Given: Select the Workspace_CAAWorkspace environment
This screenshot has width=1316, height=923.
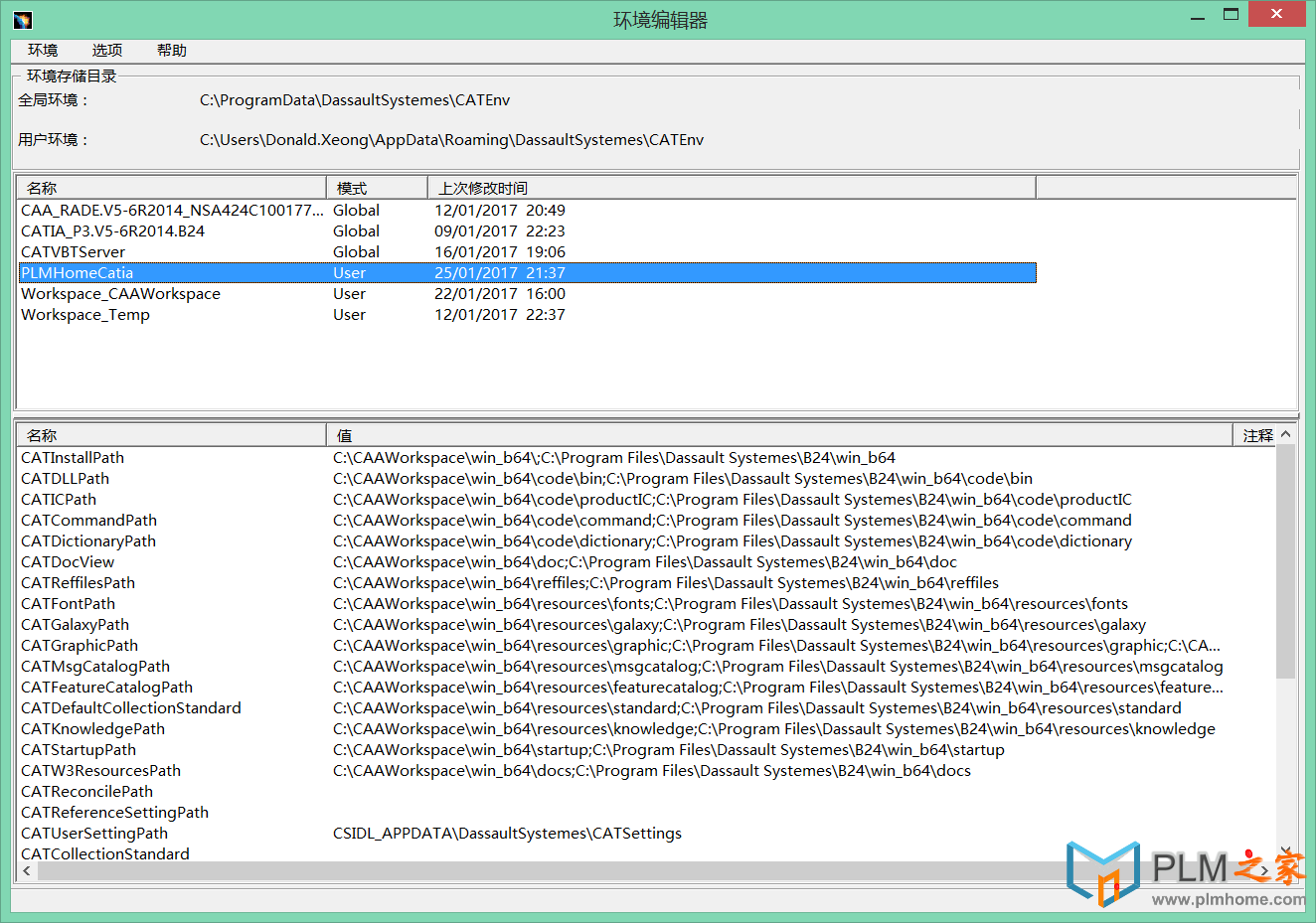Looking at the screenshot, I should point(527,294).
